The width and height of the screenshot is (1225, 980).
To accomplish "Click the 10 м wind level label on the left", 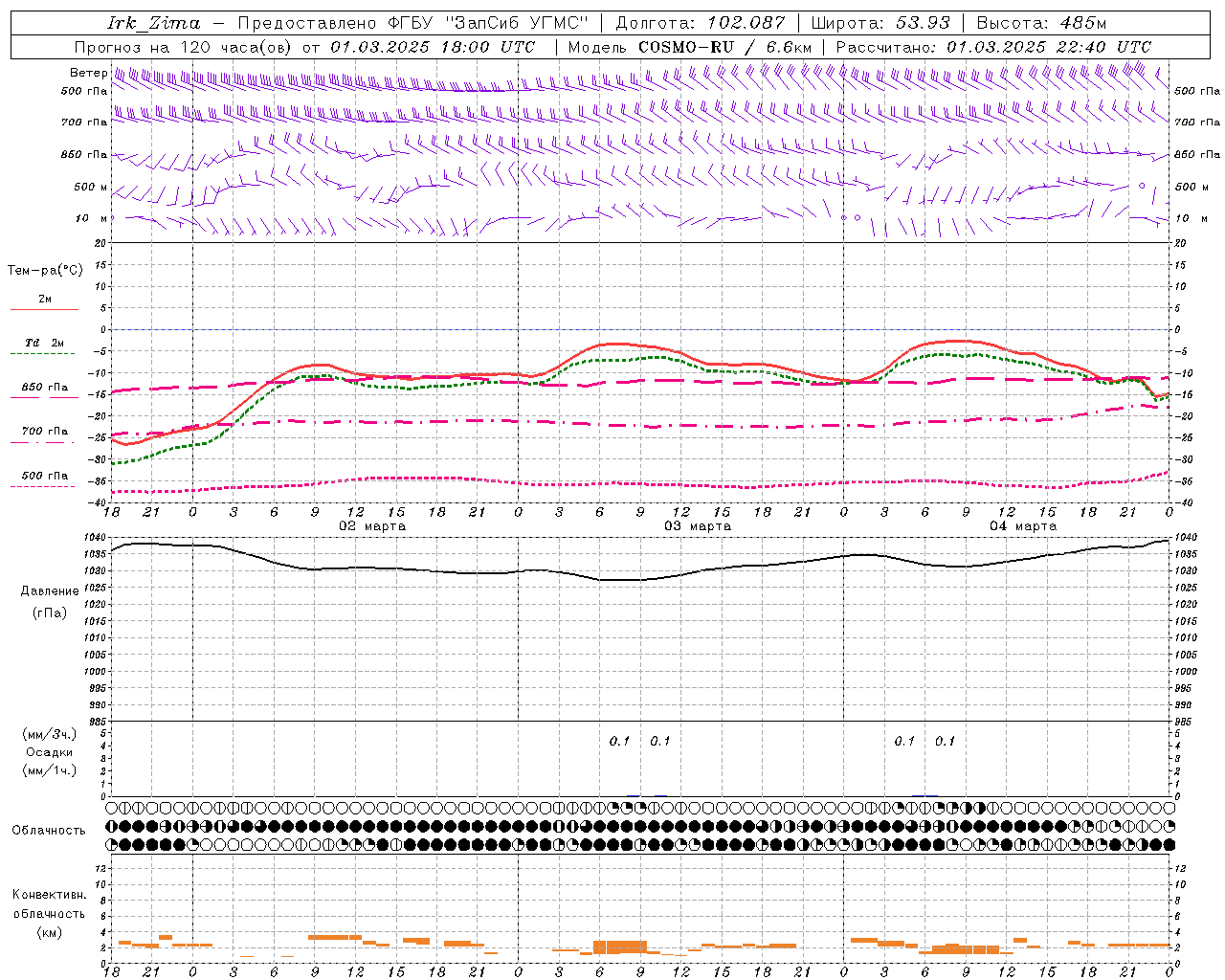I will [92, 218].
